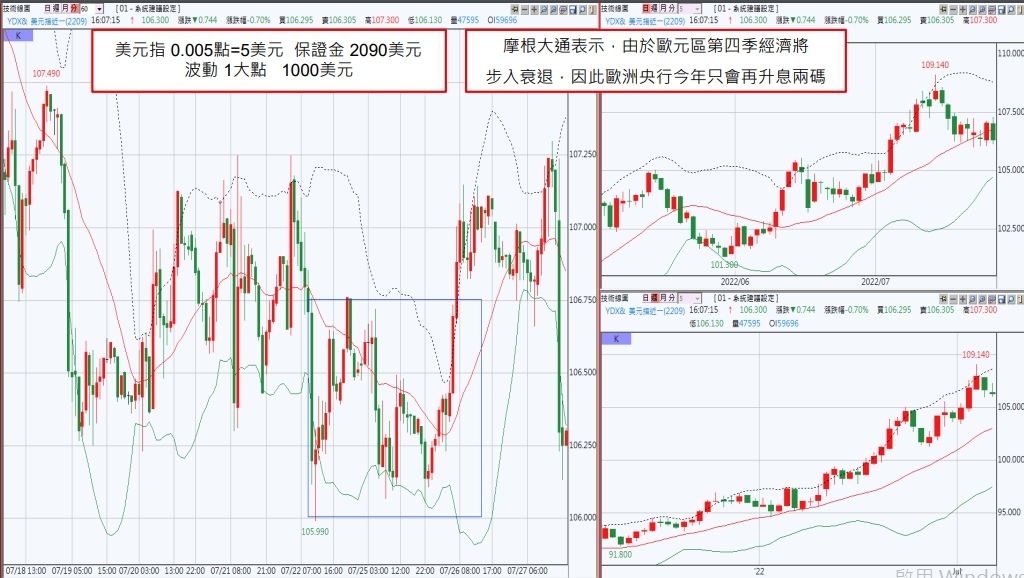Click the 技術線圖 title of left panel

coord(16,8)
